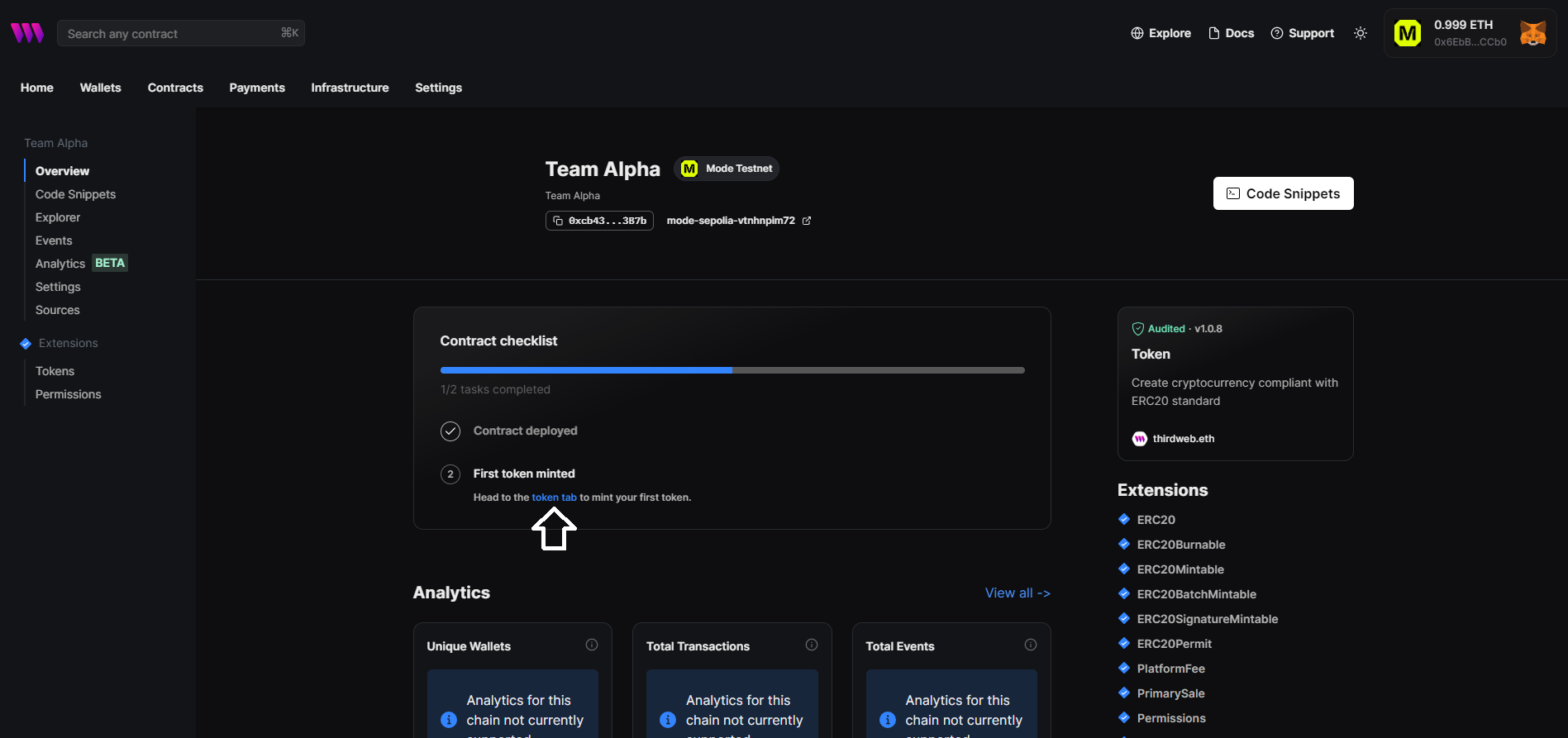Select Code Snippets in the sidebar
Image resolution: width=1568 pixels, height=738 pixels.
75,194
